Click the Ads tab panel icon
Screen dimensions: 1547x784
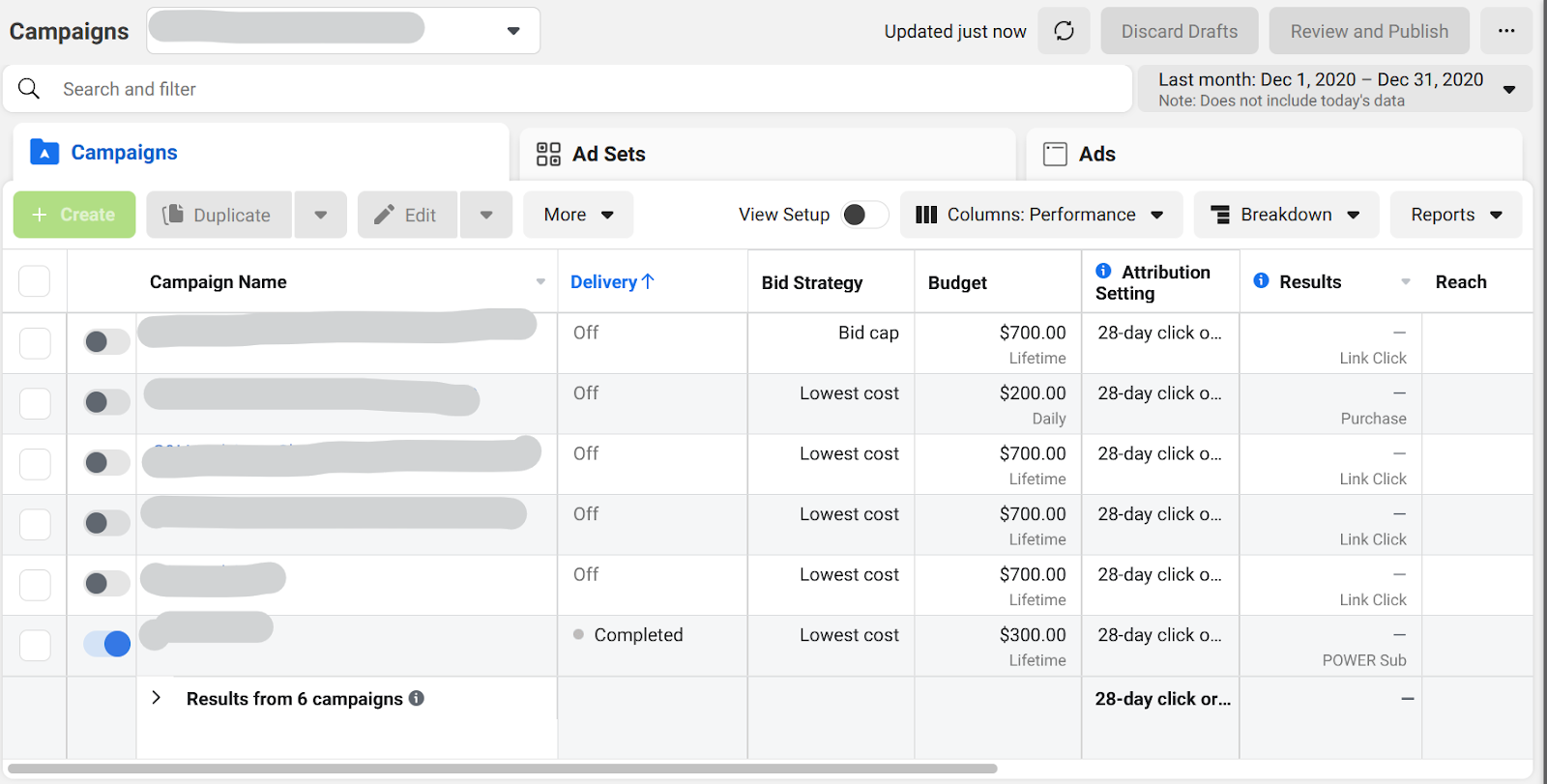[1055, 154]
